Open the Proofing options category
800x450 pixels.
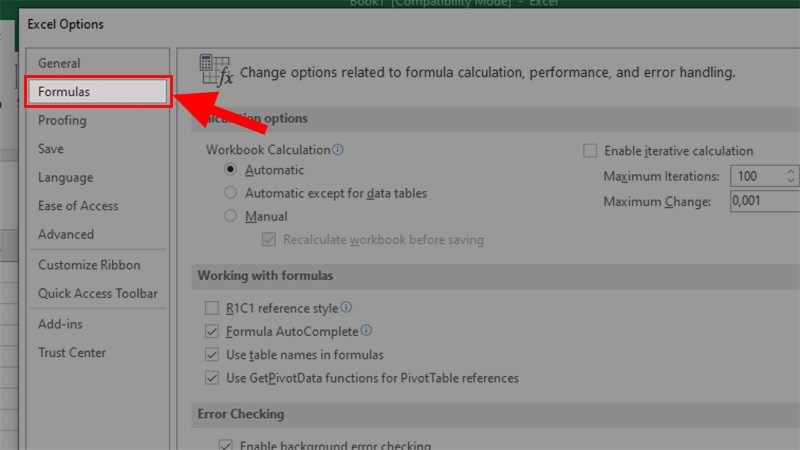point(62,120)
